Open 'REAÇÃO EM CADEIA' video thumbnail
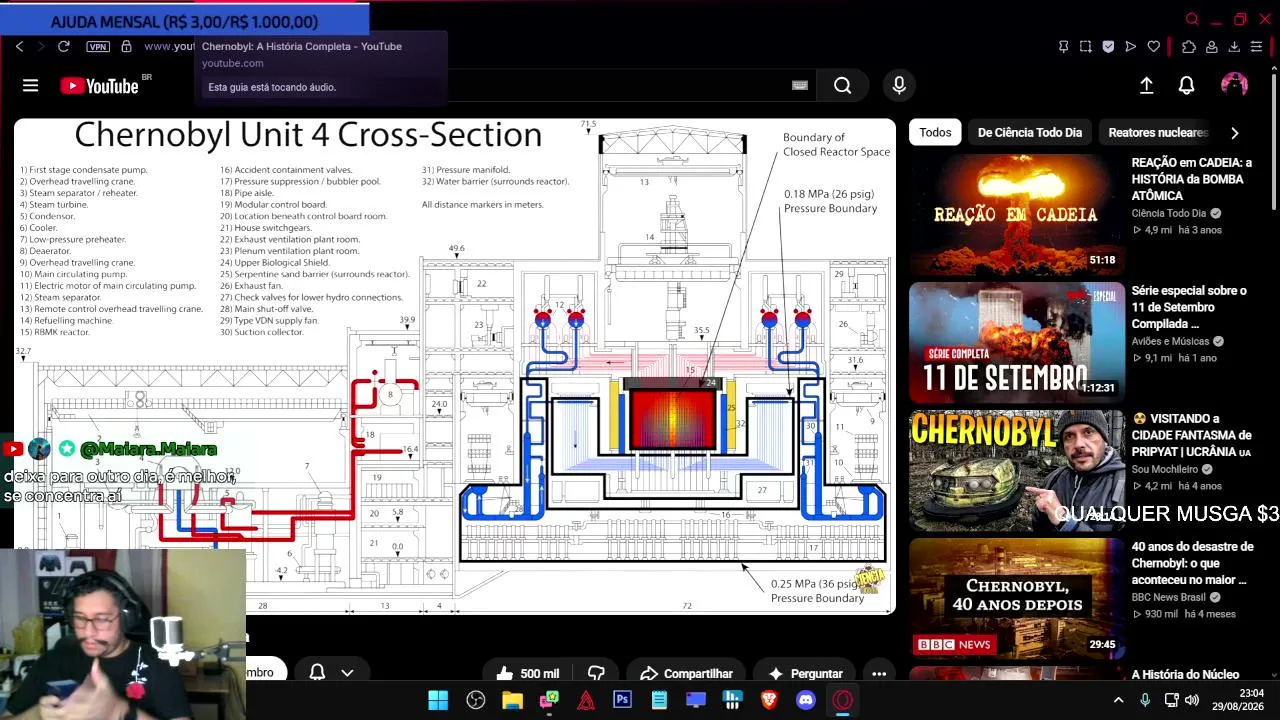The height and width of the screenshot is (720, 1280). [1017, 214]
